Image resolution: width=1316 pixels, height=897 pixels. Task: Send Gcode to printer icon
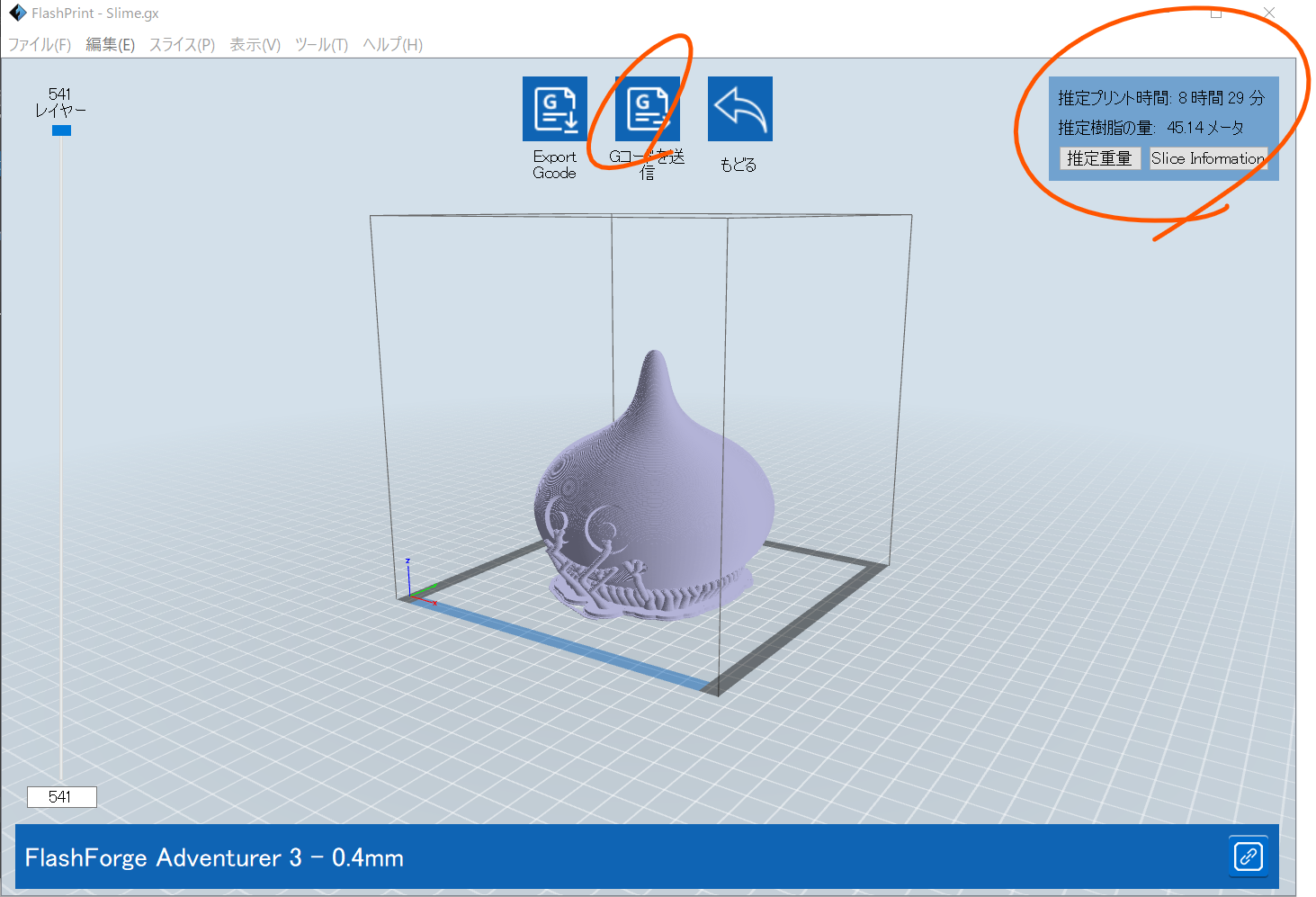[648, 109]
